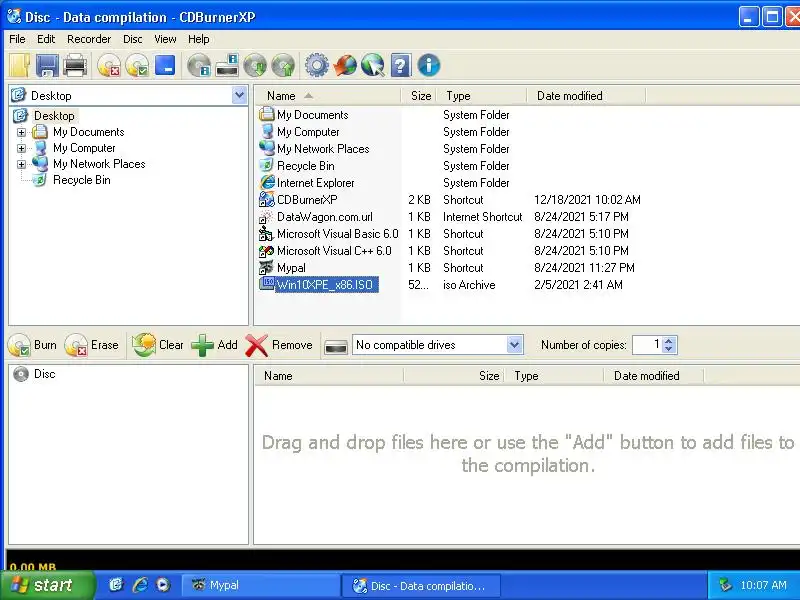Click the Internet Explorer icon in the file list

[266, 182]
